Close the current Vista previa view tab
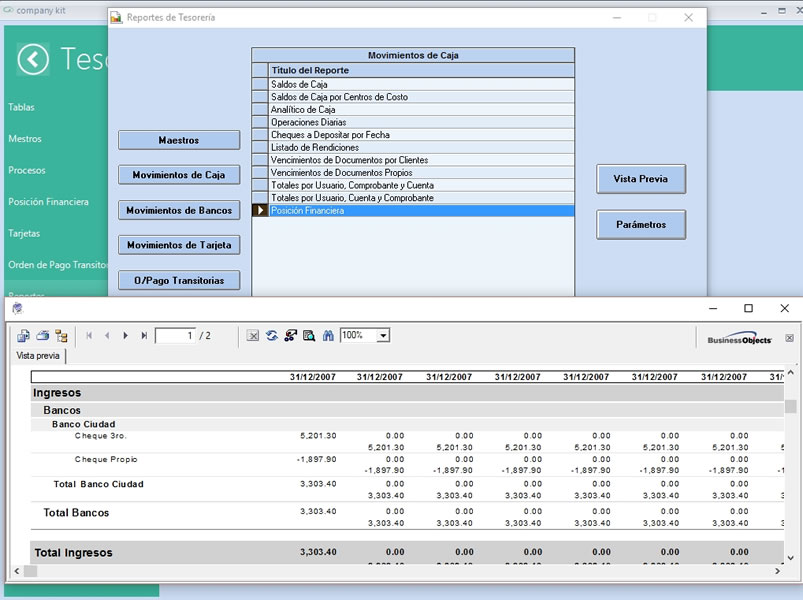This screenshot has width=803, height=600. click(789, 338)
